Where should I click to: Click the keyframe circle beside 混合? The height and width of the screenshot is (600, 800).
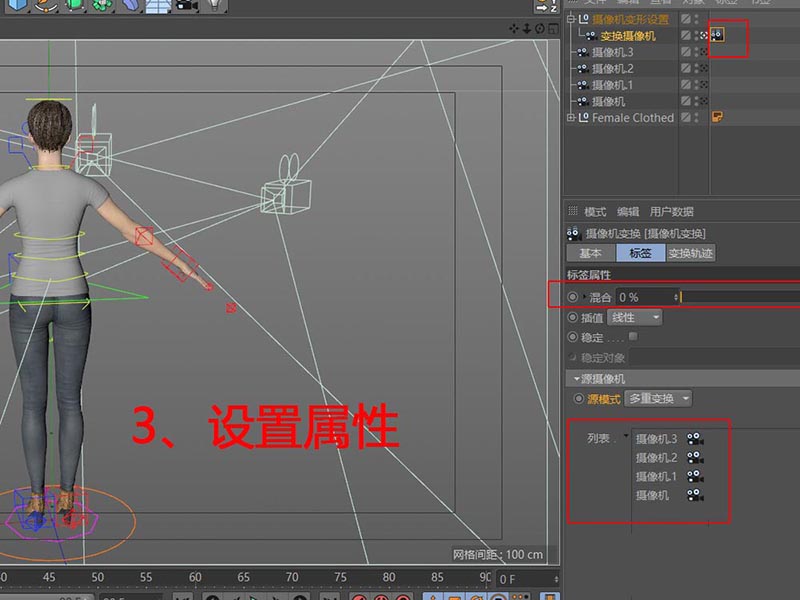pos(571,296)
